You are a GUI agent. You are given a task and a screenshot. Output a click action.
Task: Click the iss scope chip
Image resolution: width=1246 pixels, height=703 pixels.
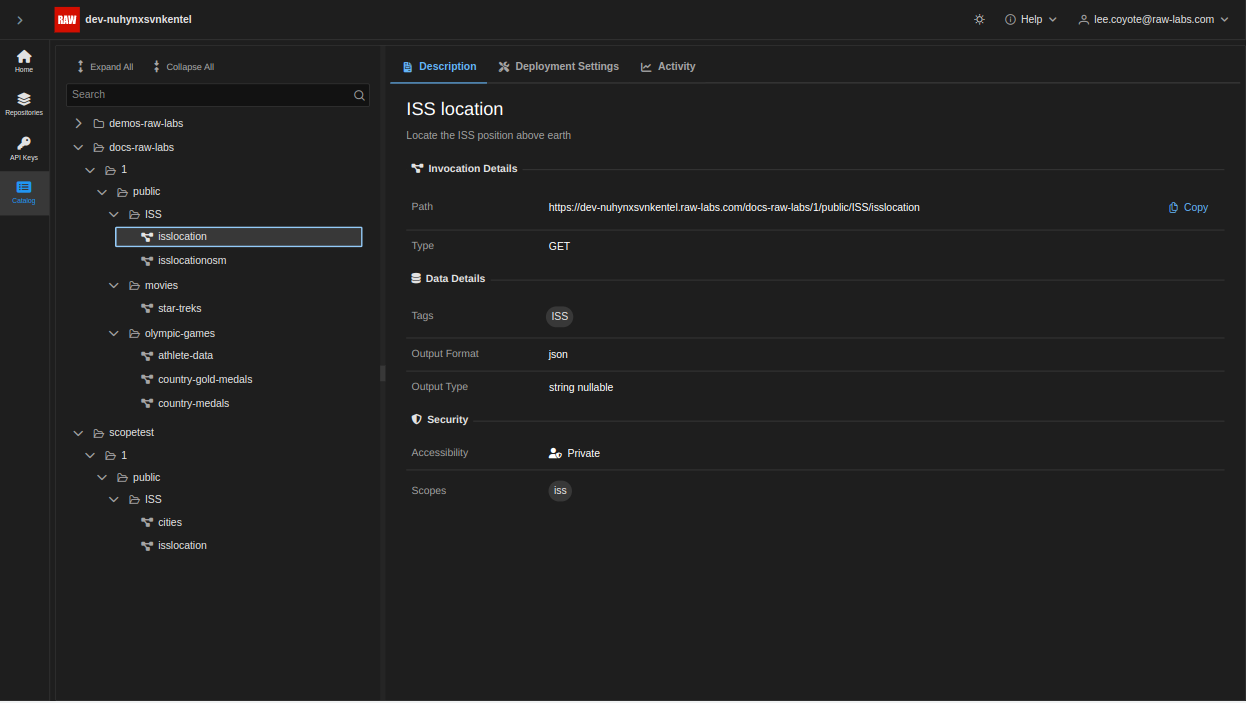coord(560,491)
